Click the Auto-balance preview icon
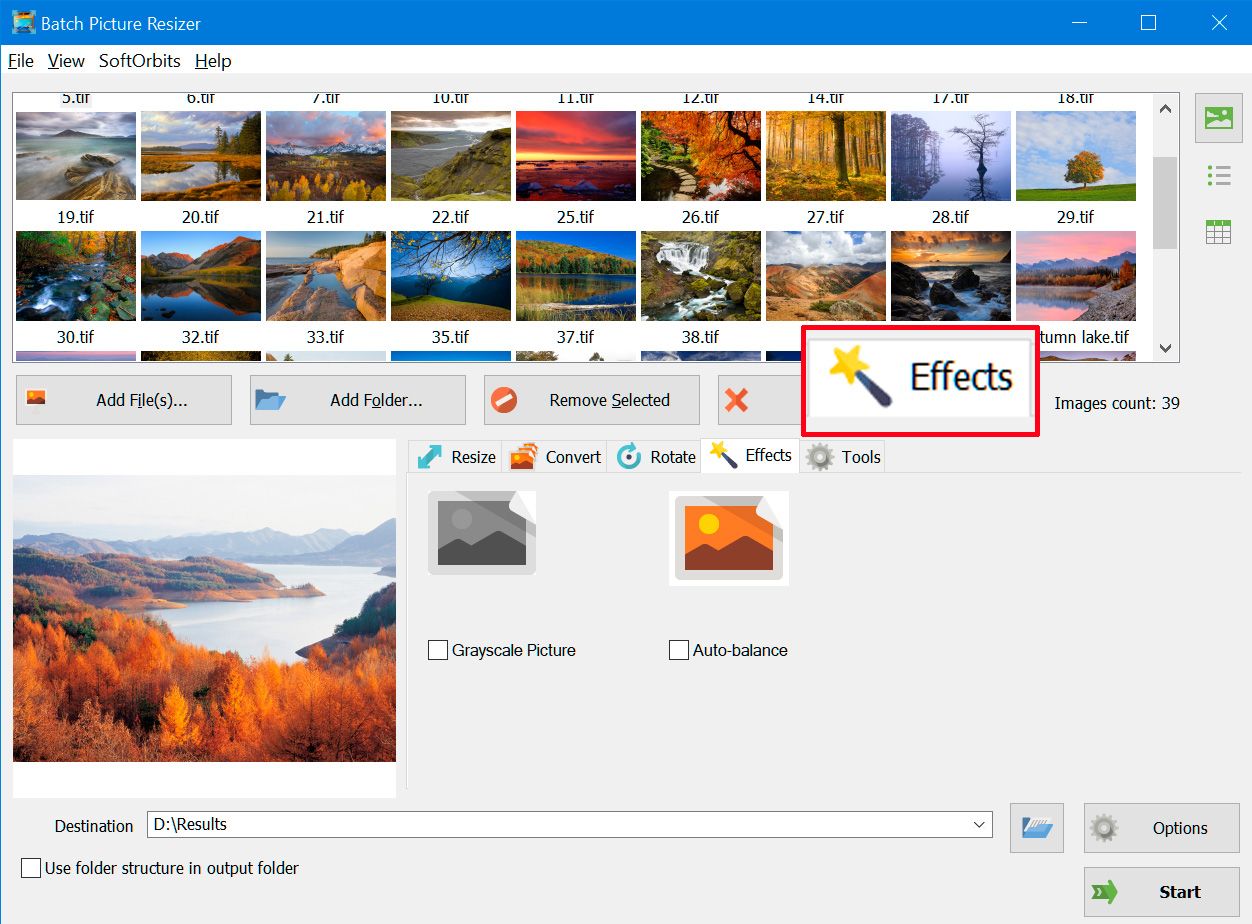 (728, 538)
